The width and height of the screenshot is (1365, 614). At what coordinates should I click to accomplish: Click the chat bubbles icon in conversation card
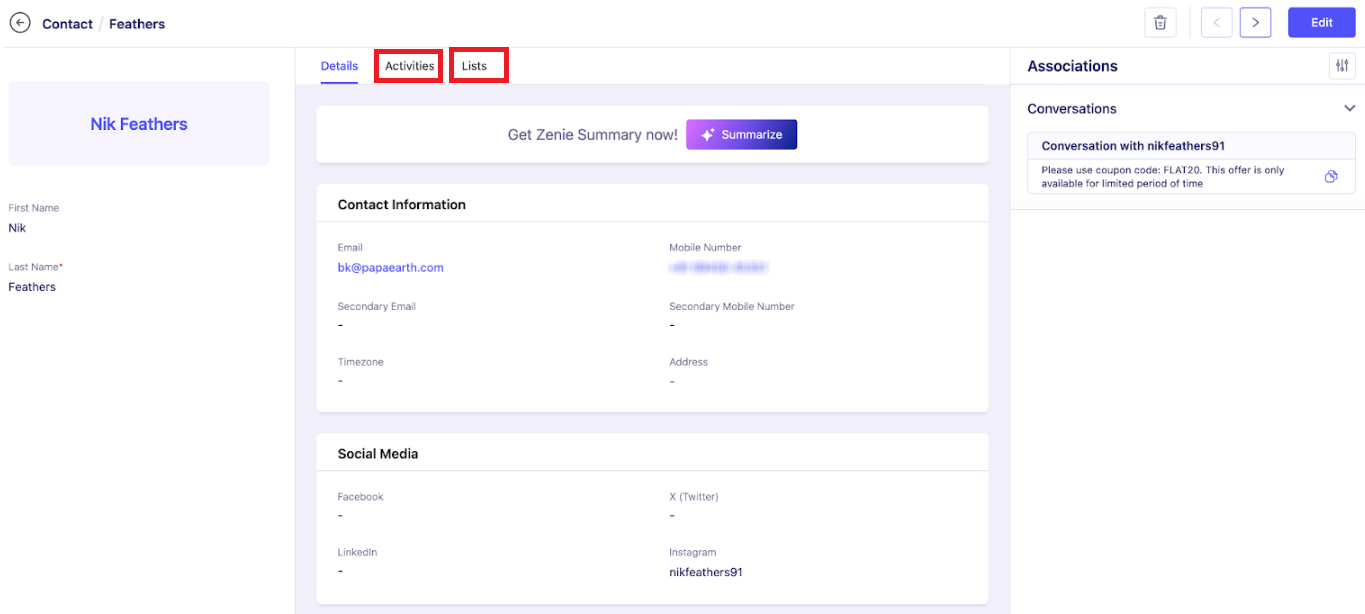(x=1331, y=177)
